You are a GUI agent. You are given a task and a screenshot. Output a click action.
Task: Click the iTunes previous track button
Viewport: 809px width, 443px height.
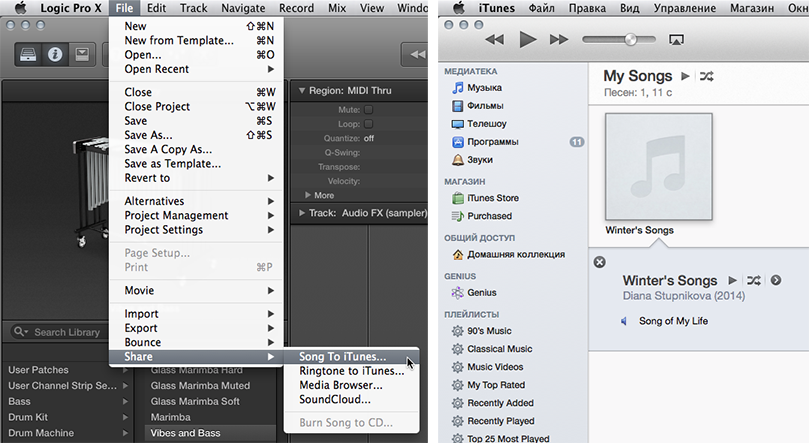pos(494,40)
